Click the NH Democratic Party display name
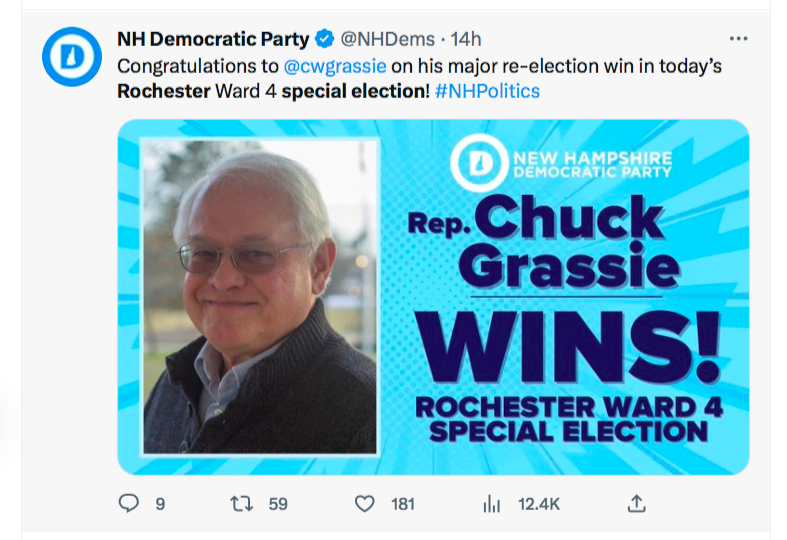Screen dimensions: 787x540 pyautogui.click(x=213, y=40)
